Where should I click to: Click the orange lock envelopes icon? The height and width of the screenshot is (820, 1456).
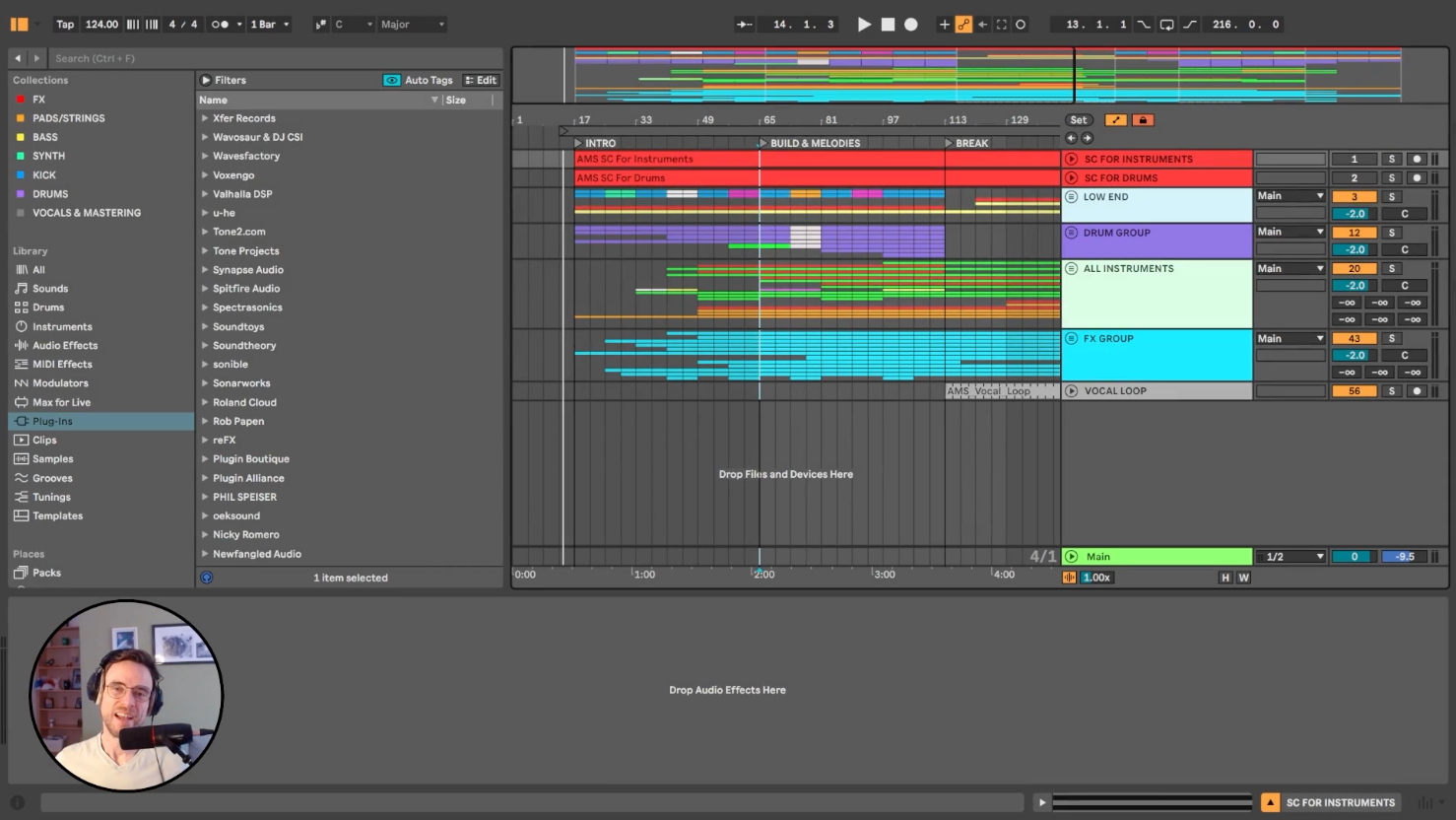click(x=1142, y=120)
